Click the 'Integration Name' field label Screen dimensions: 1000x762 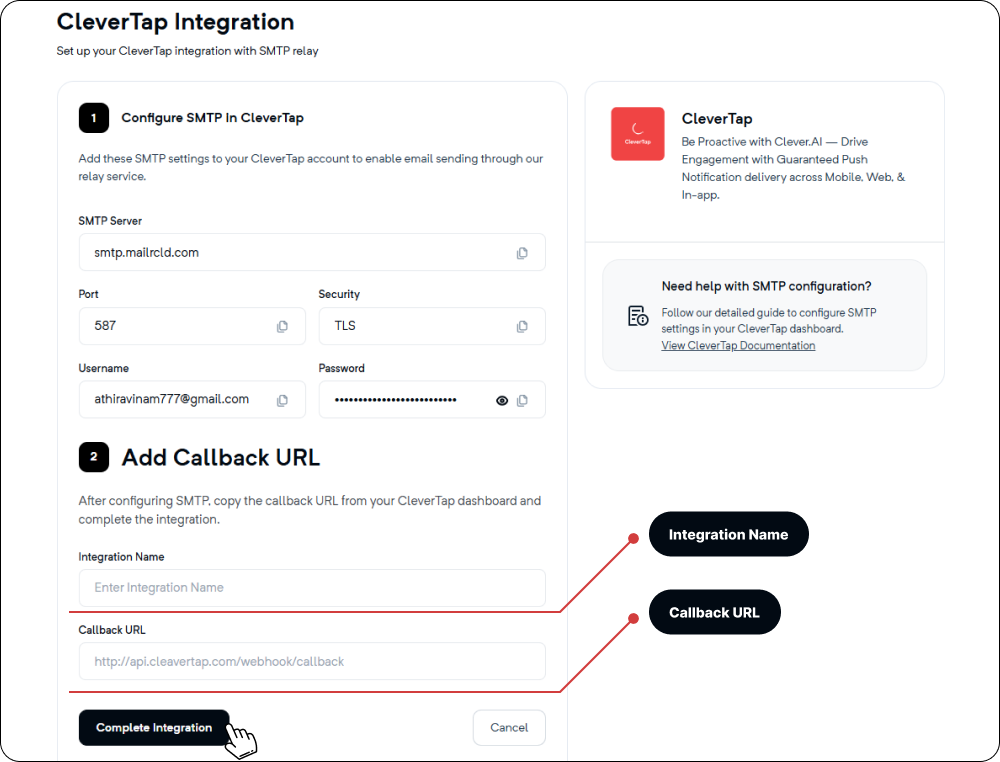point(121,557)
